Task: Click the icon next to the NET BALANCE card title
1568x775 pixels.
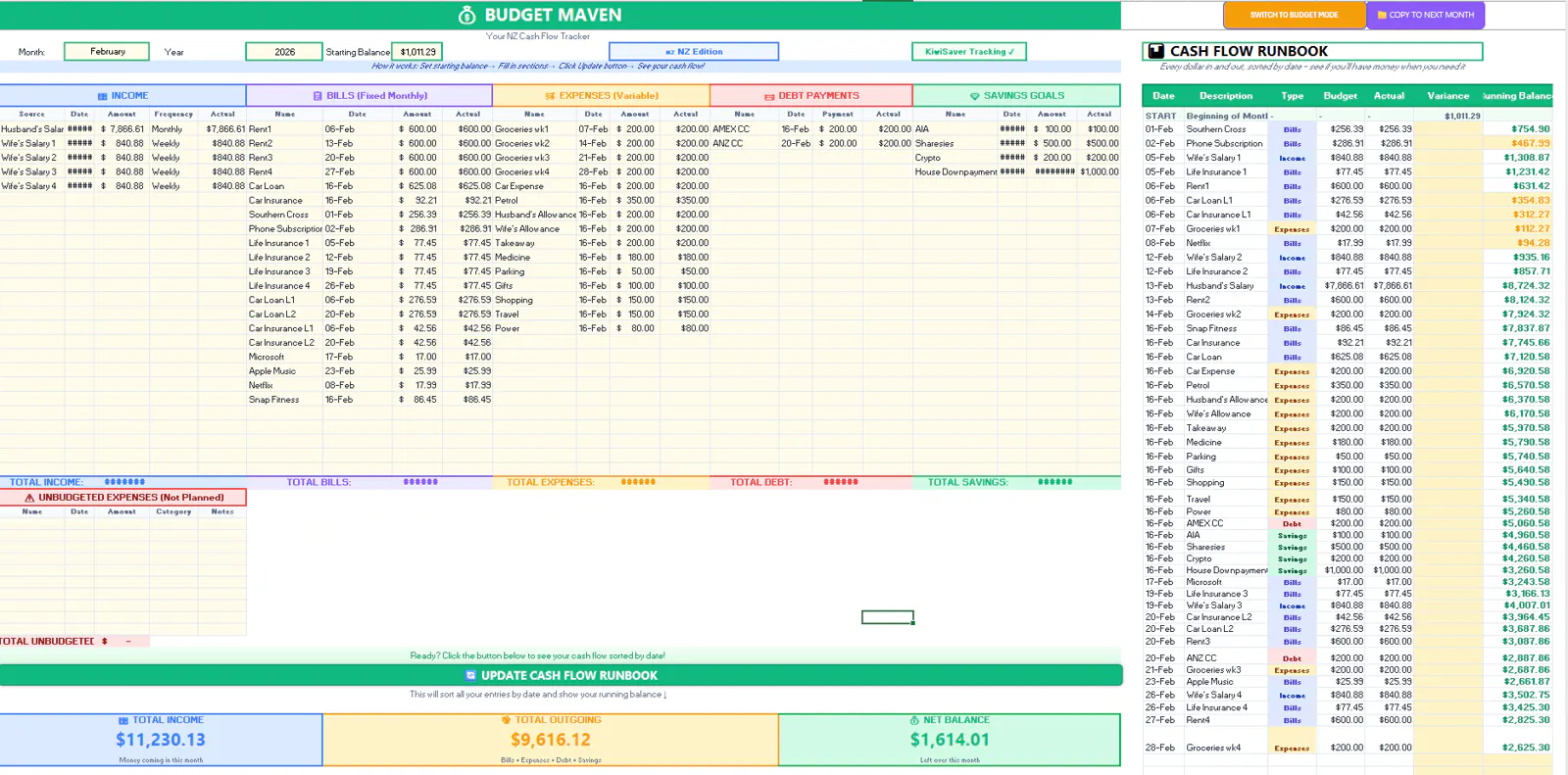Action: click(x=914, y=720)
